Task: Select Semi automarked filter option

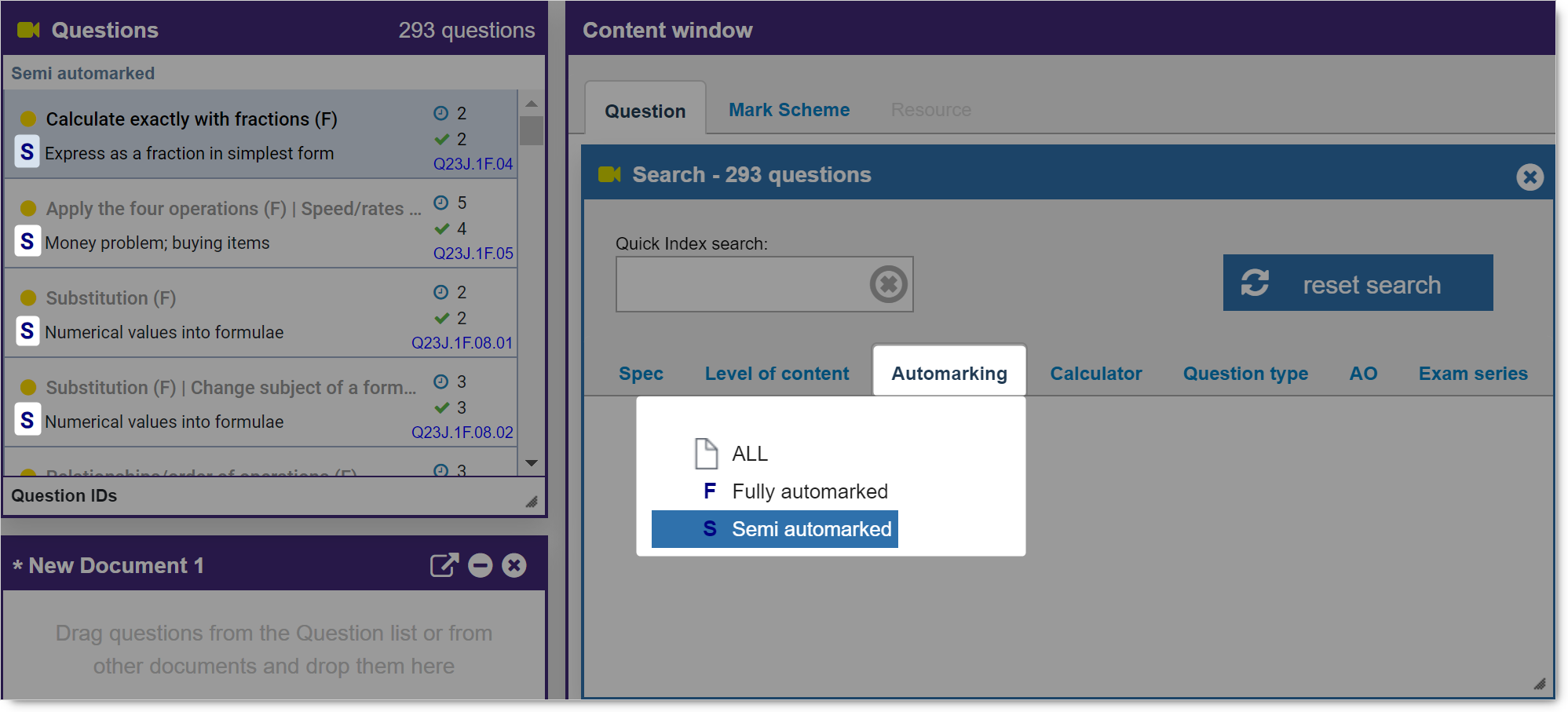Action: pos(810,529)
